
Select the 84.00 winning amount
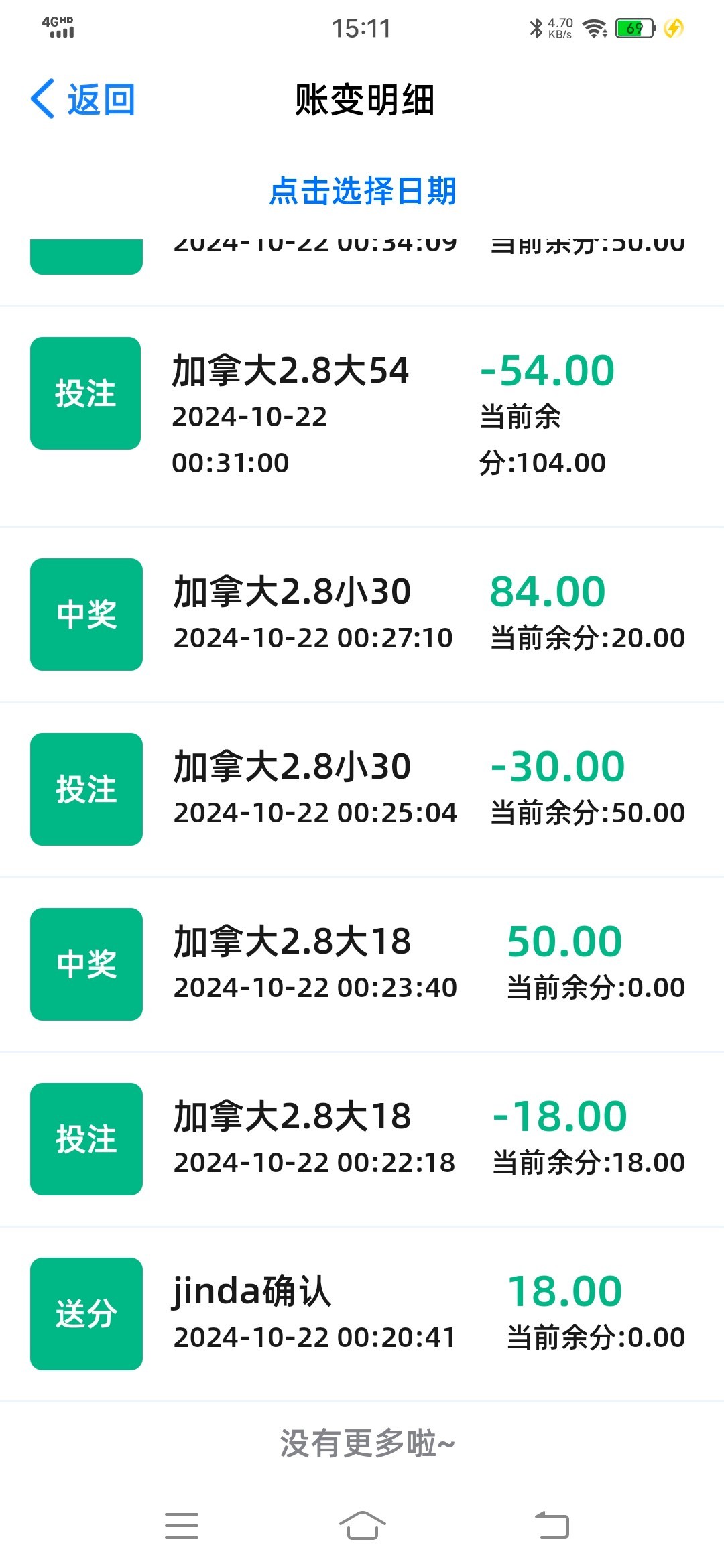coord(547,592)
